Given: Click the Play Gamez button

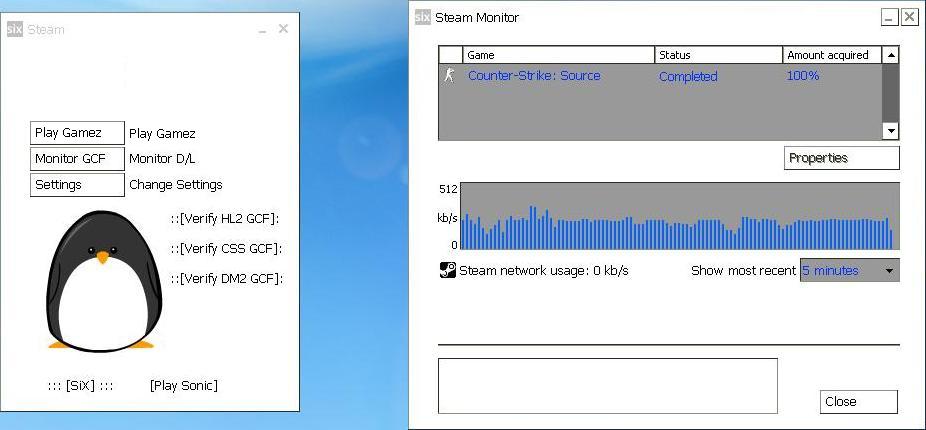Looking at the screenshot, I should (77, 133).
